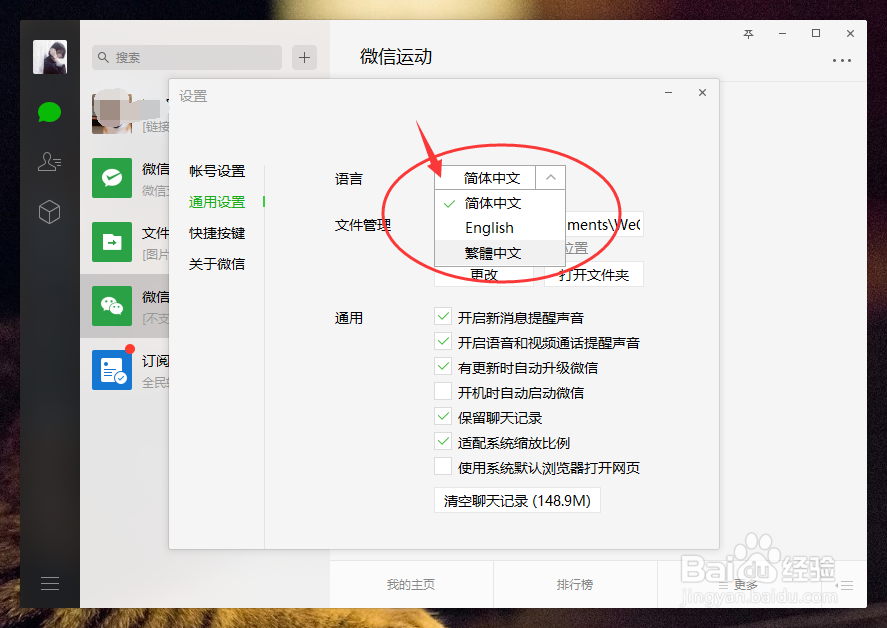Toggle 开启新消息提醒声音 checkbox
The height and width of the screenshot is (628, 887).
click(x=443, y=316)
